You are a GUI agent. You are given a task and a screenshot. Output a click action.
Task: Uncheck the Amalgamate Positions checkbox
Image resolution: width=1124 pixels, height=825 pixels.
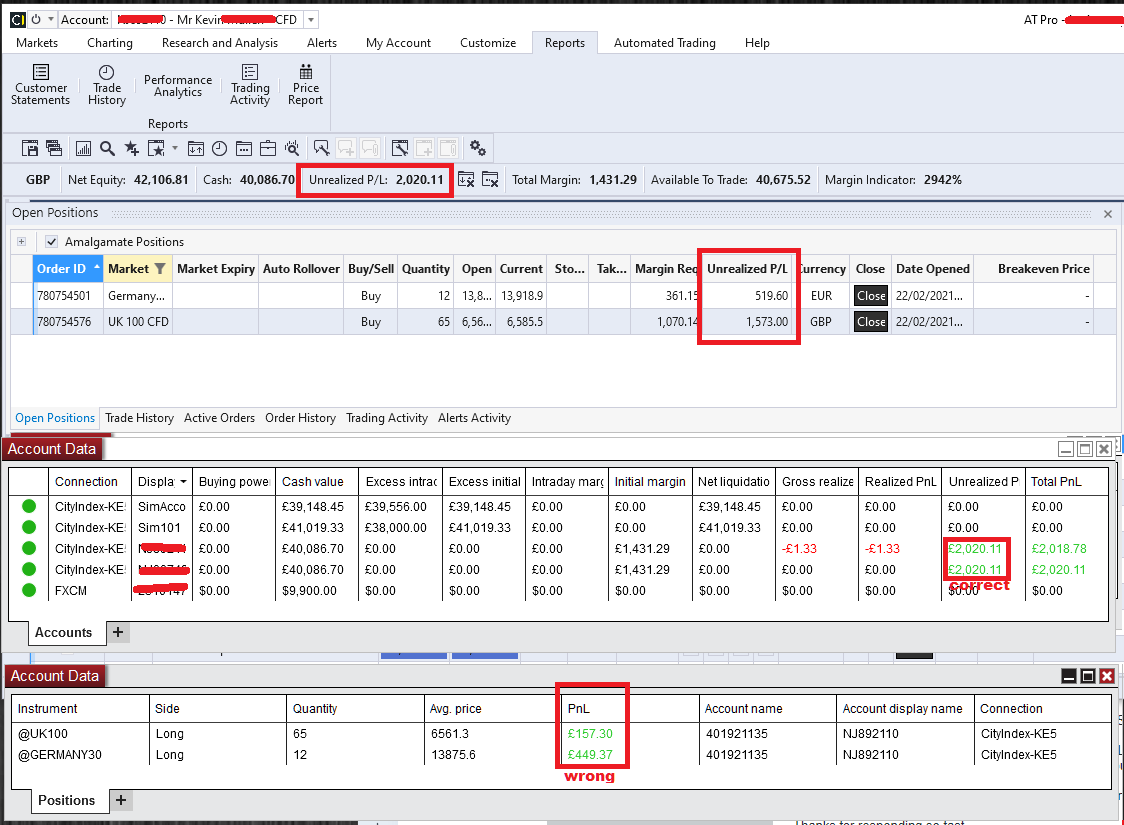coord(52,242)
